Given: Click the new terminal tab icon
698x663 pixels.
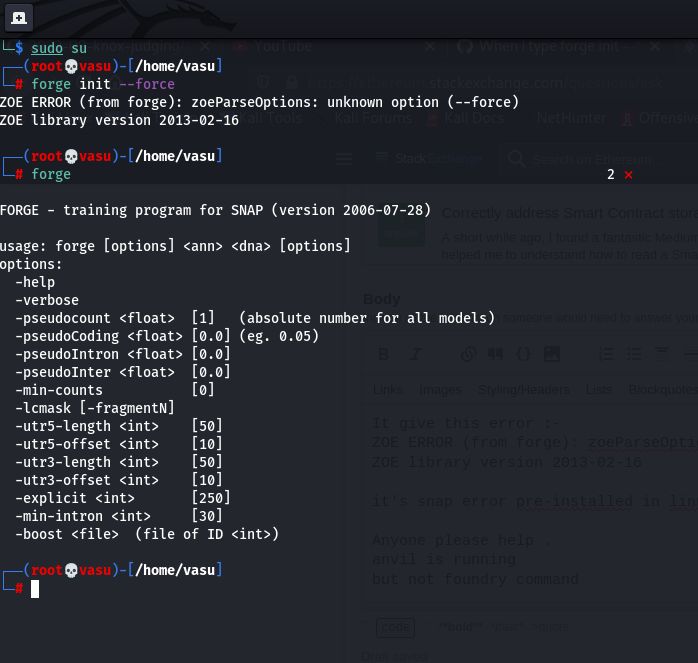Looking at the screenshot, I should pyautogui.click(x=19, y=18).
